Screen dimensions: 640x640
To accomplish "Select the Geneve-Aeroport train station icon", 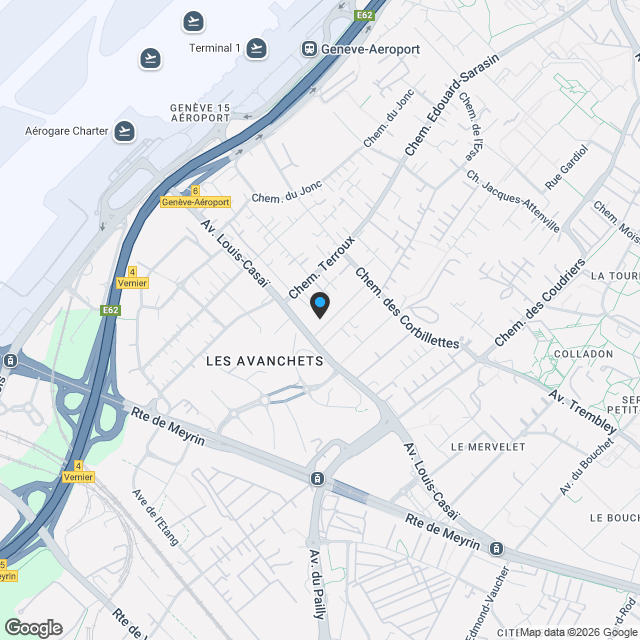I will pyautogui.click(x=309, y=49).
